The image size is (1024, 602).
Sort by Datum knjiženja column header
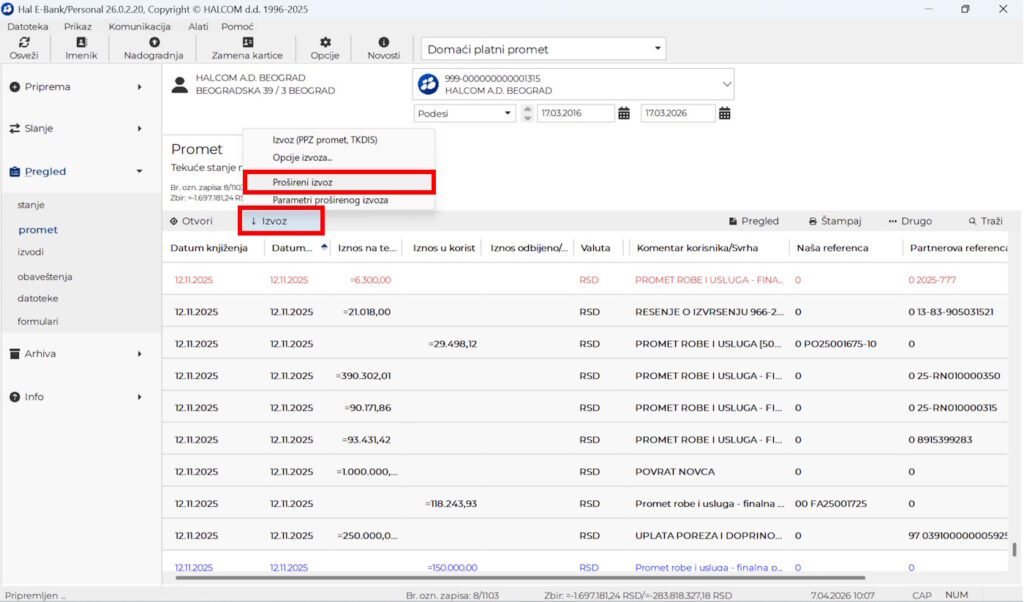click(x=208, y=247)
